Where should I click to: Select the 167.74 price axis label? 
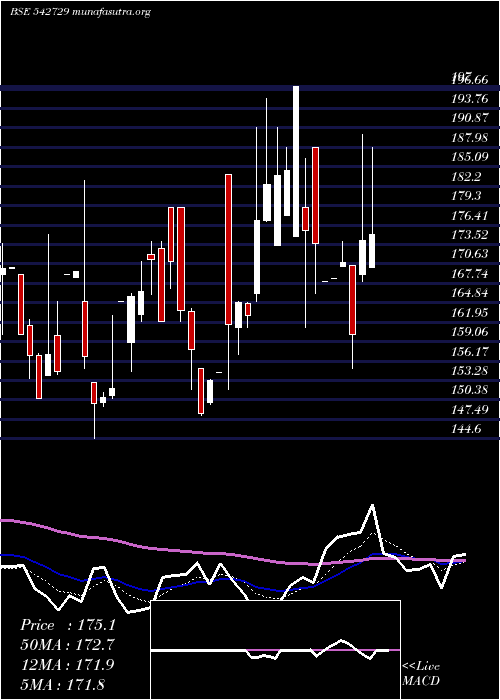coord(470,274)
